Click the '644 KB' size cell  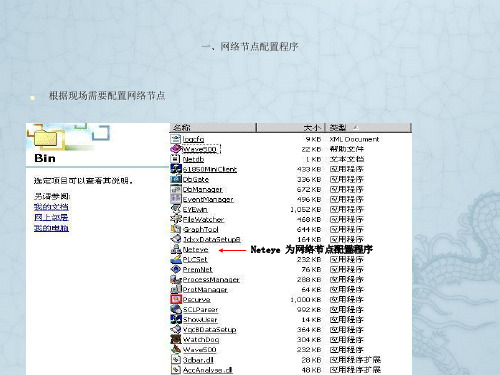[309, 229]
